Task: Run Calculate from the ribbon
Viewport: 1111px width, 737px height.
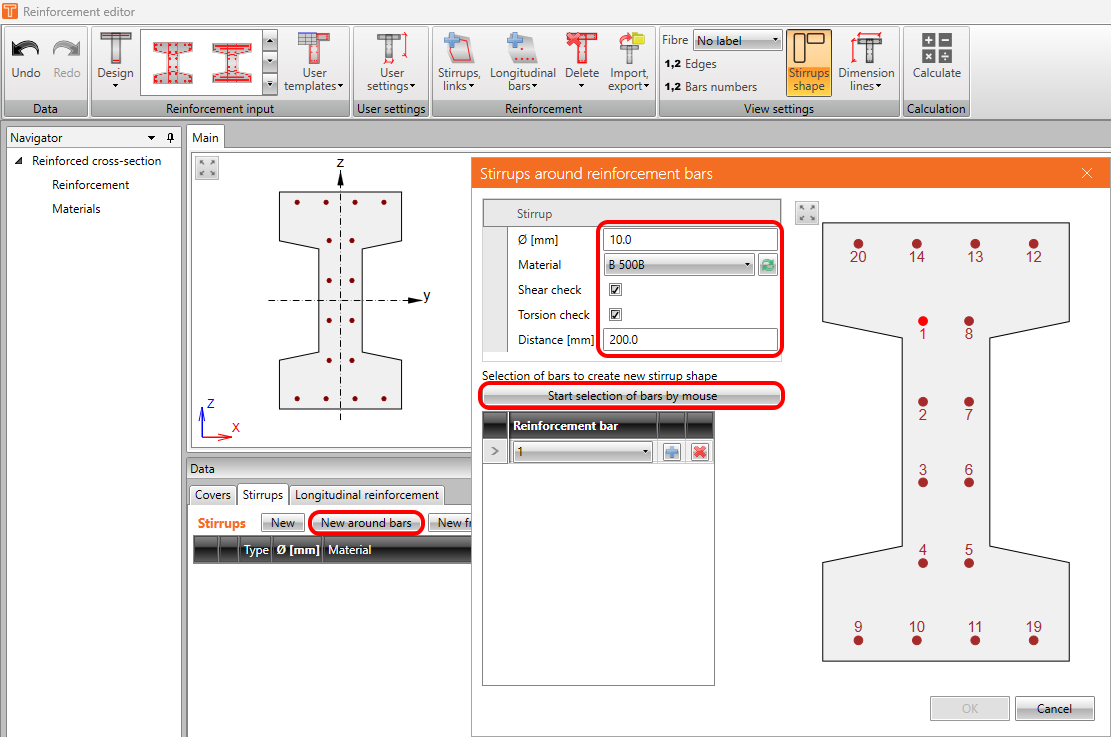Action: [936, 57]
